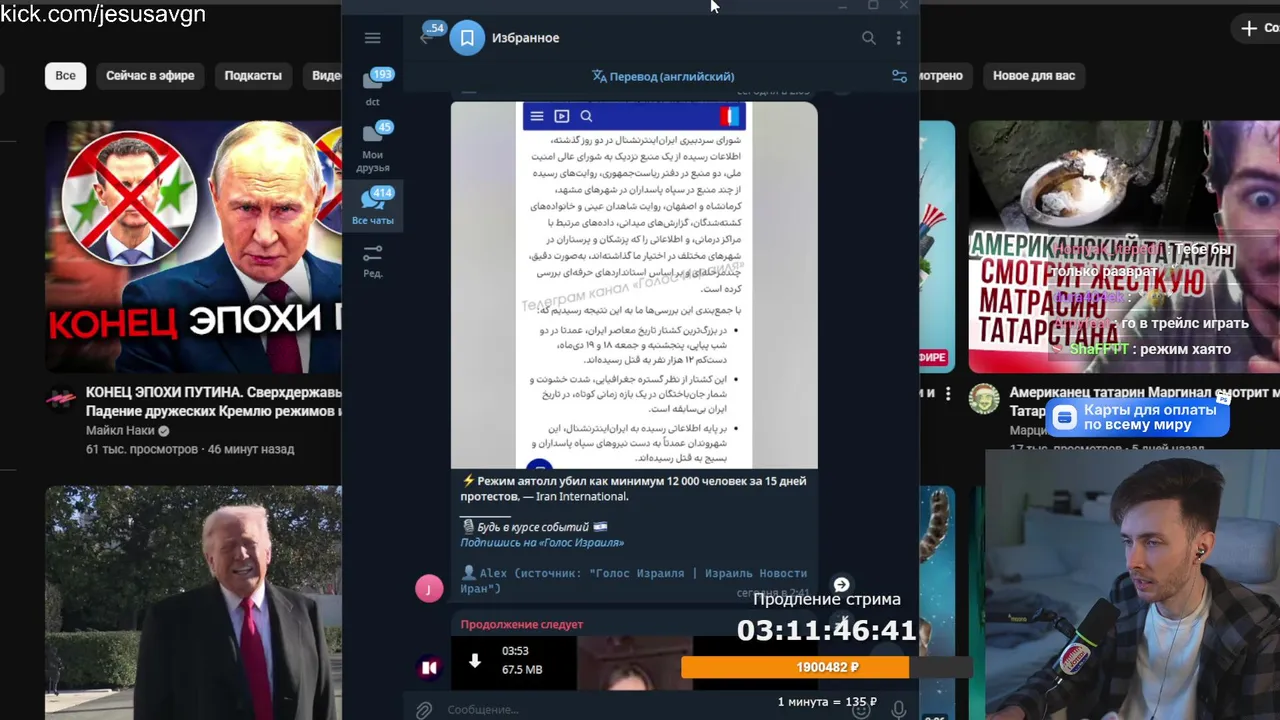Open translation settings icon in translate bar
The image size is (1280, 720).
[899, 76]
